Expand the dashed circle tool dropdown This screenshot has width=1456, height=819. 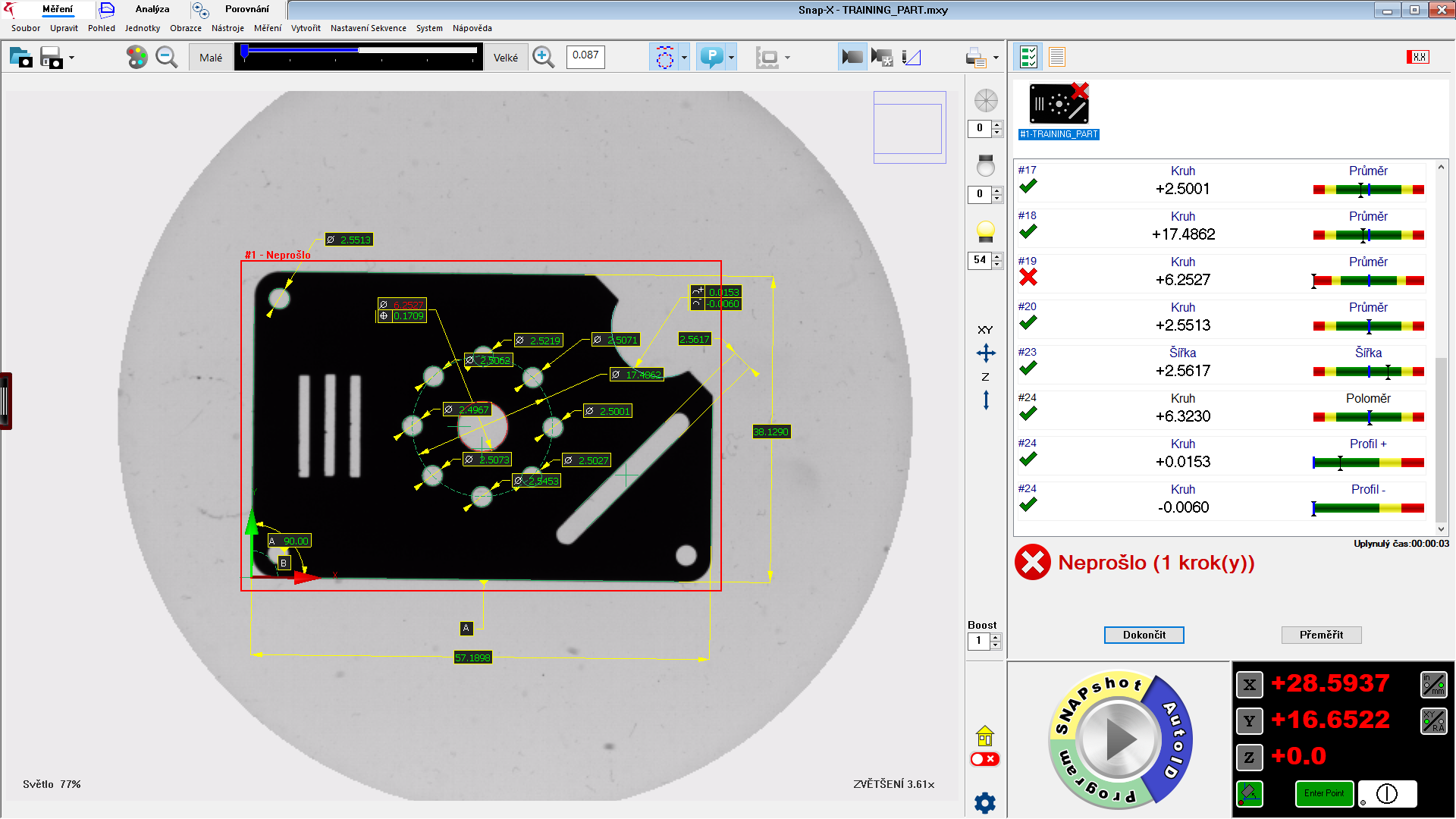click(x=684, y=58)
